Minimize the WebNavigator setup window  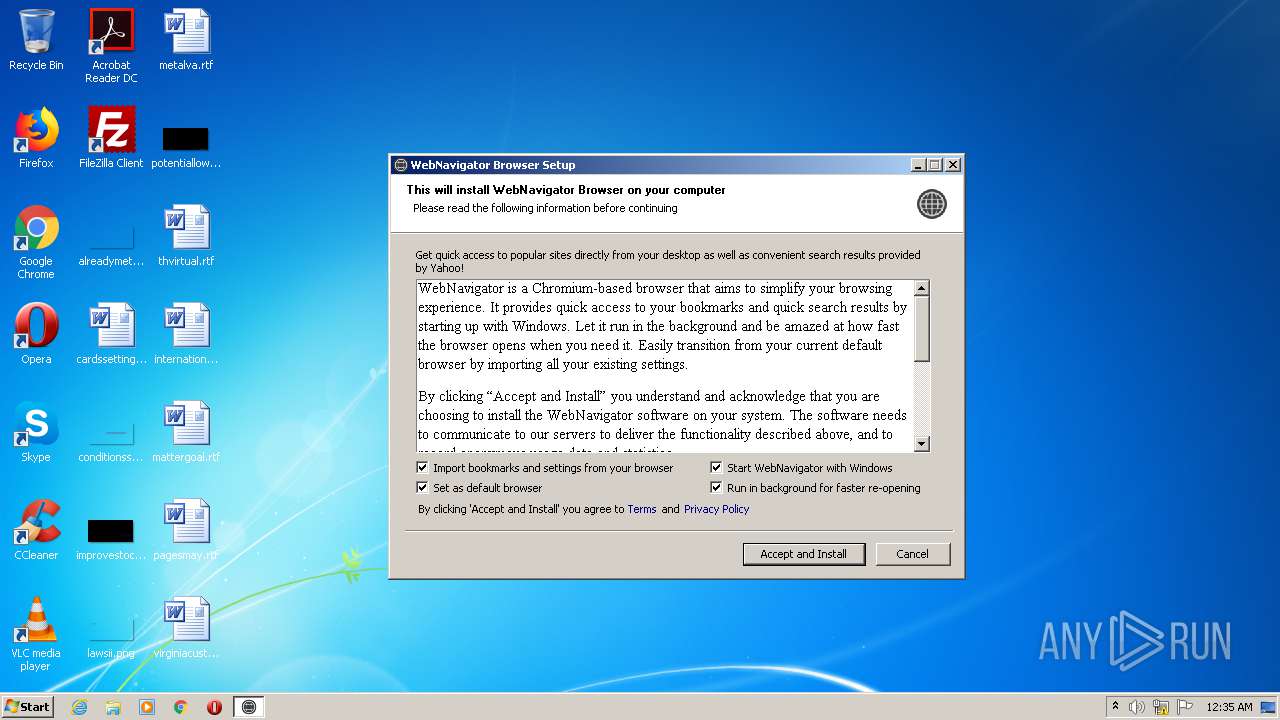click(x=919, y=165)
